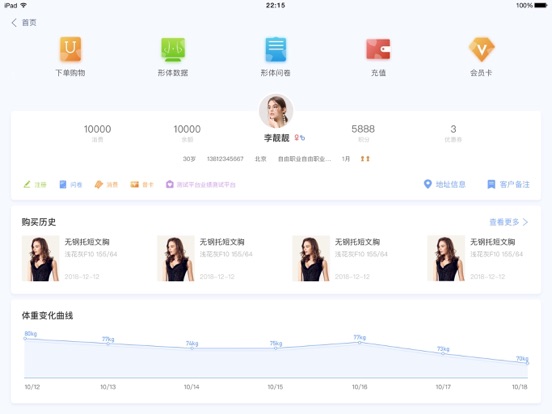Select the 80kg point on weight chart
The width and height of the screenshot is (552, 414).
point(25,338)
